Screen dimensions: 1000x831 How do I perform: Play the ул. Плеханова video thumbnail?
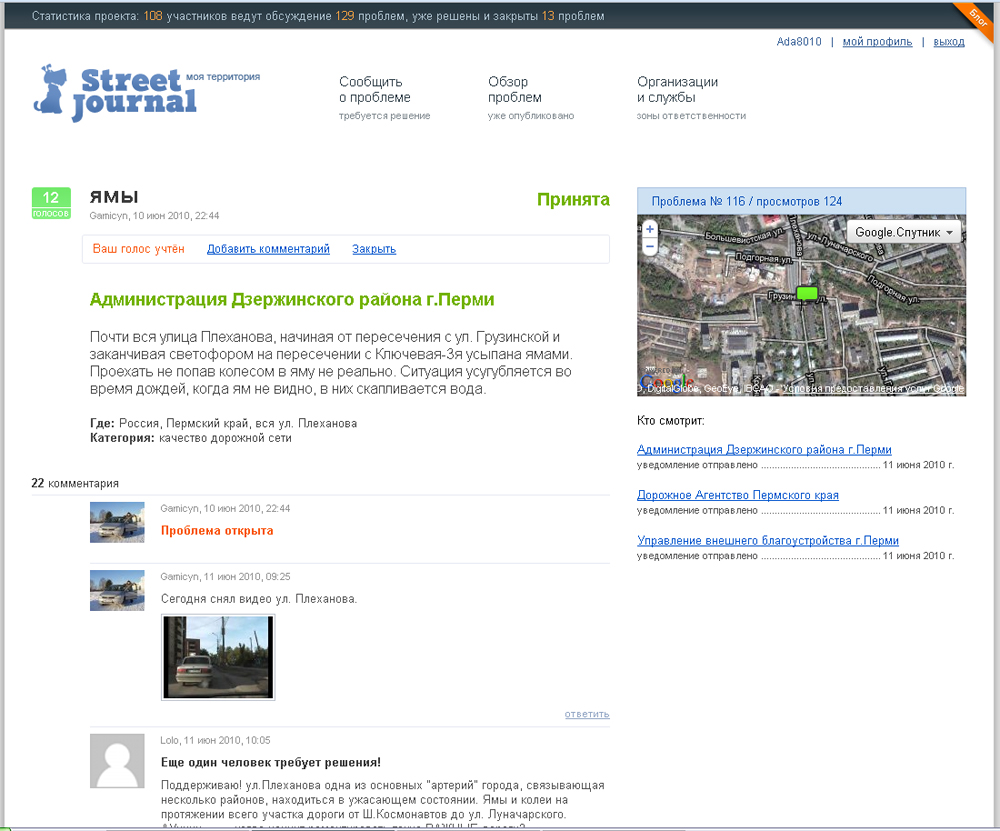pyautogui.click(x=218, y=657)
